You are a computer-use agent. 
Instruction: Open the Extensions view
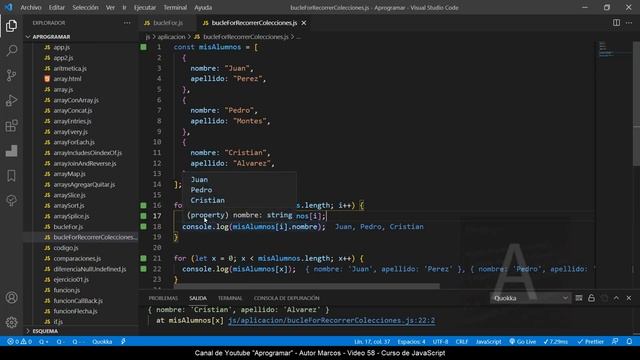[11, 126]
